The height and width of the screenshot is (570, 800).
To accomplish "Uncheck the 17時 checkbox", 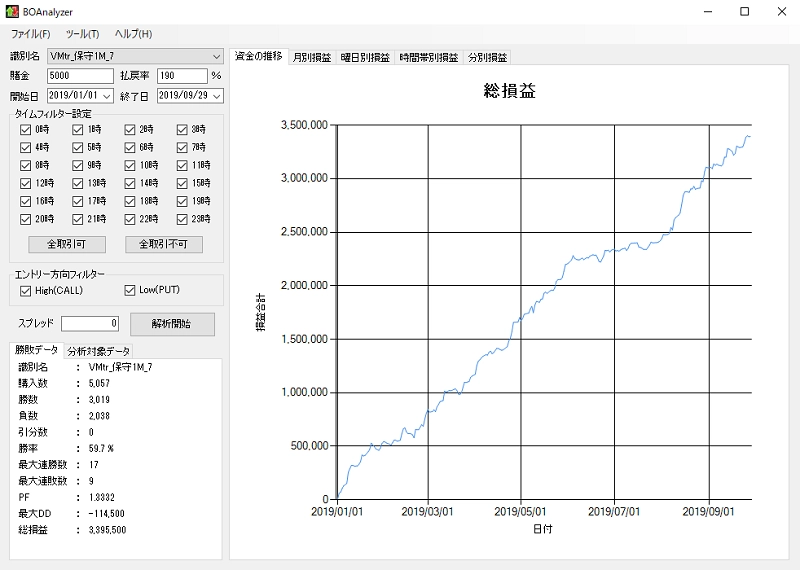I will click(x=77, y=201).
